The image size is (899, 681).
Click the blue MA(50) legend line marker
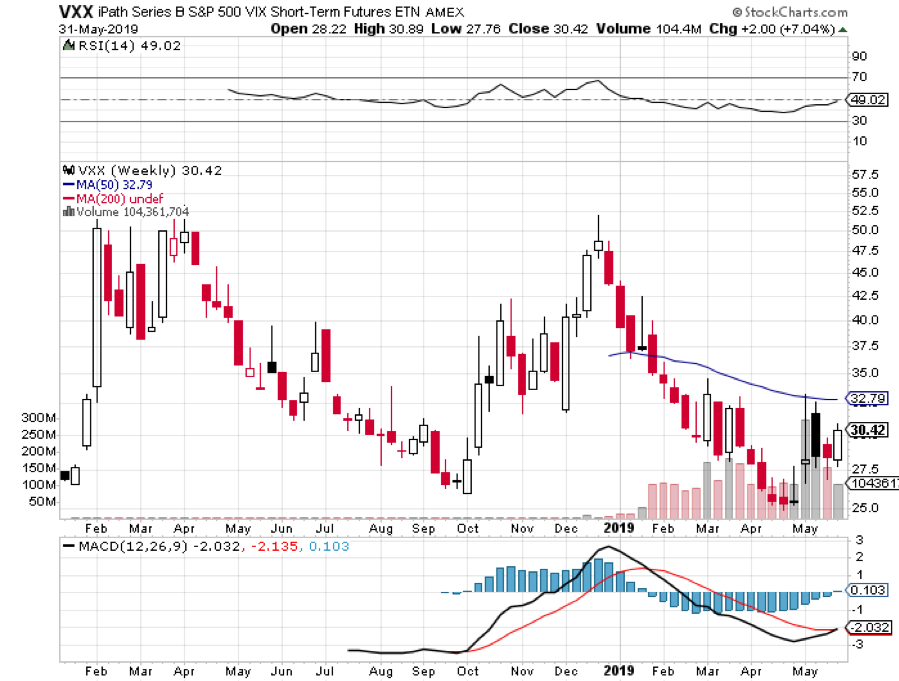tap(68, 185)
